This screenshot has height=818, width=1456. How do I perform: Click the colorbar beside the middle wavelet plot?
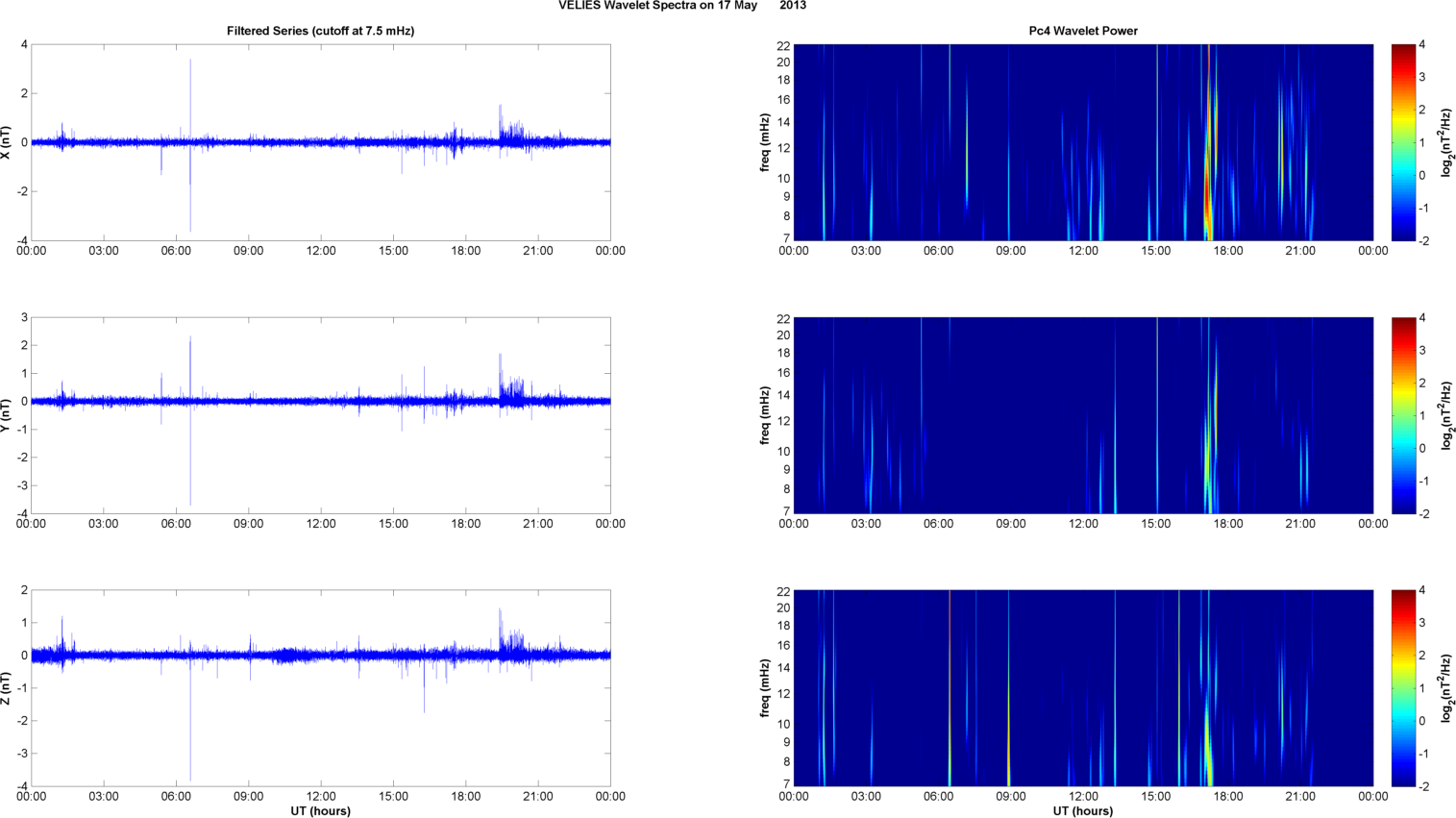tap(1403, 415)
